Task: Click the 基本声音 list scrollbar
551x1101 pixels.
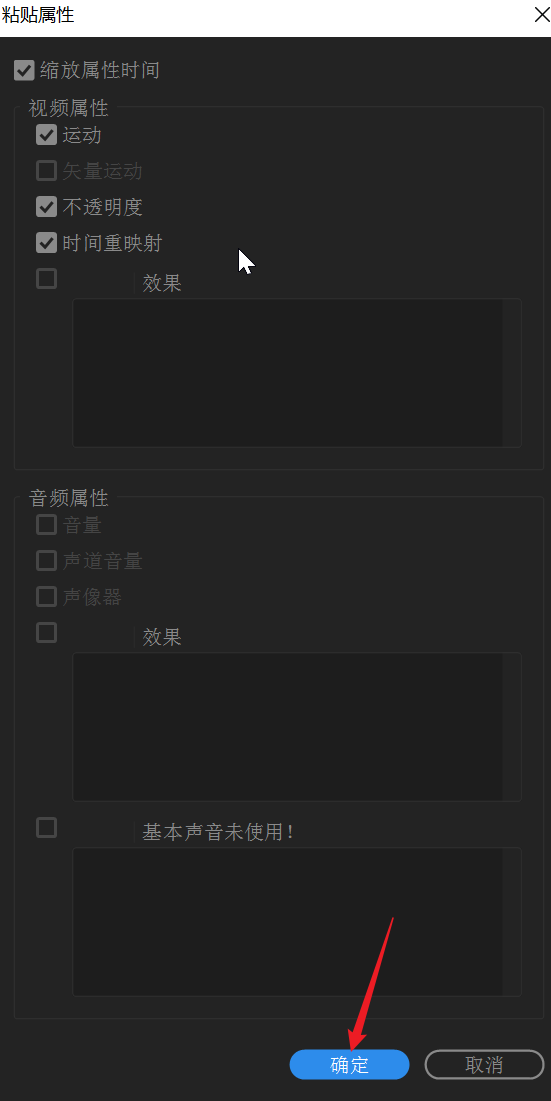Action: click(x=512, y=922)
